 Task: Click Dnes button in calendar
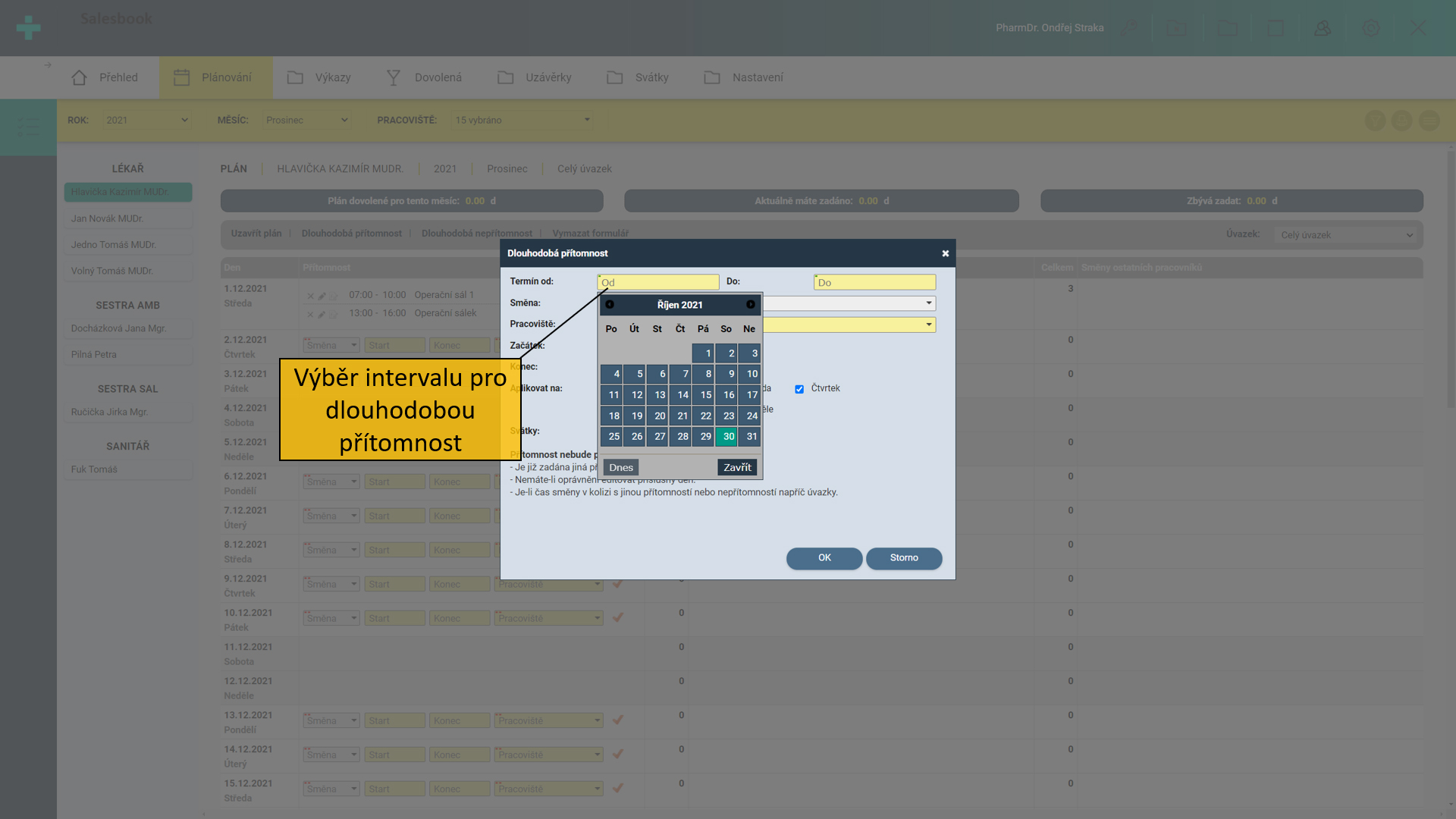(620, 467)
